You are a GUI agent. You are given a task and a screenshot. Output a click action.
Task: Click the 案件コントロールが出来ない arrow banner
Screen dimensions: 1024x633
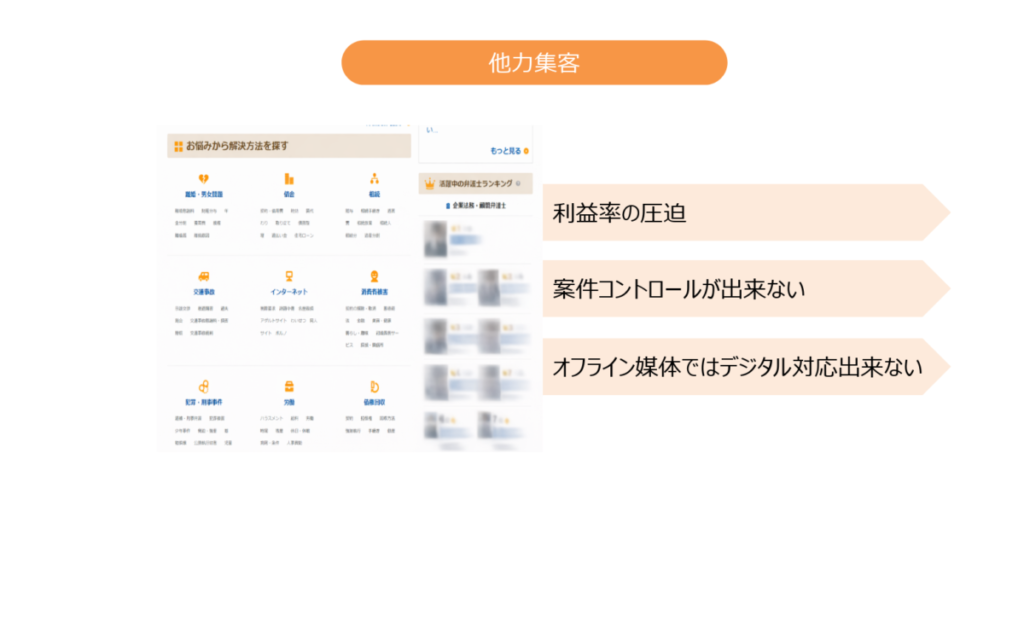740,289
